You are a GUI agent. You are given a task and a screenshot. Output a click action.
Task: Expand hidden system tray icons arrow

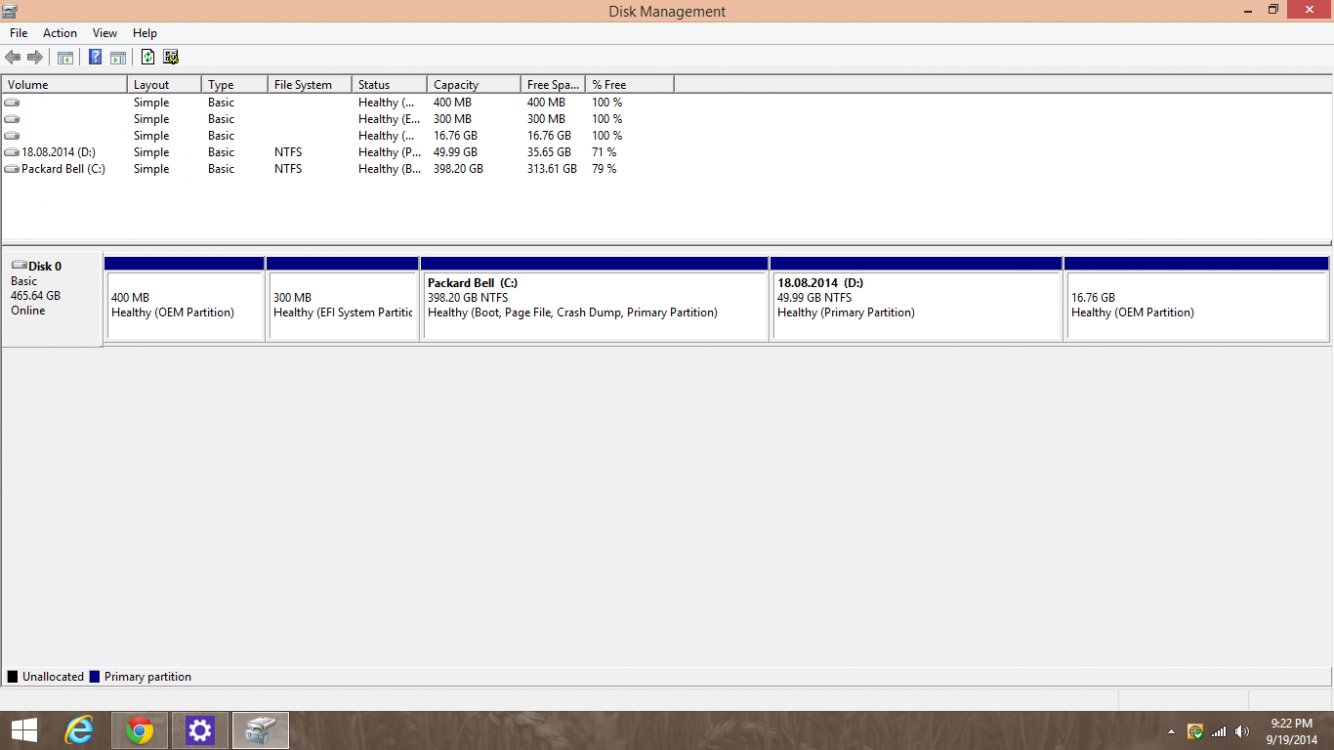1171,732
